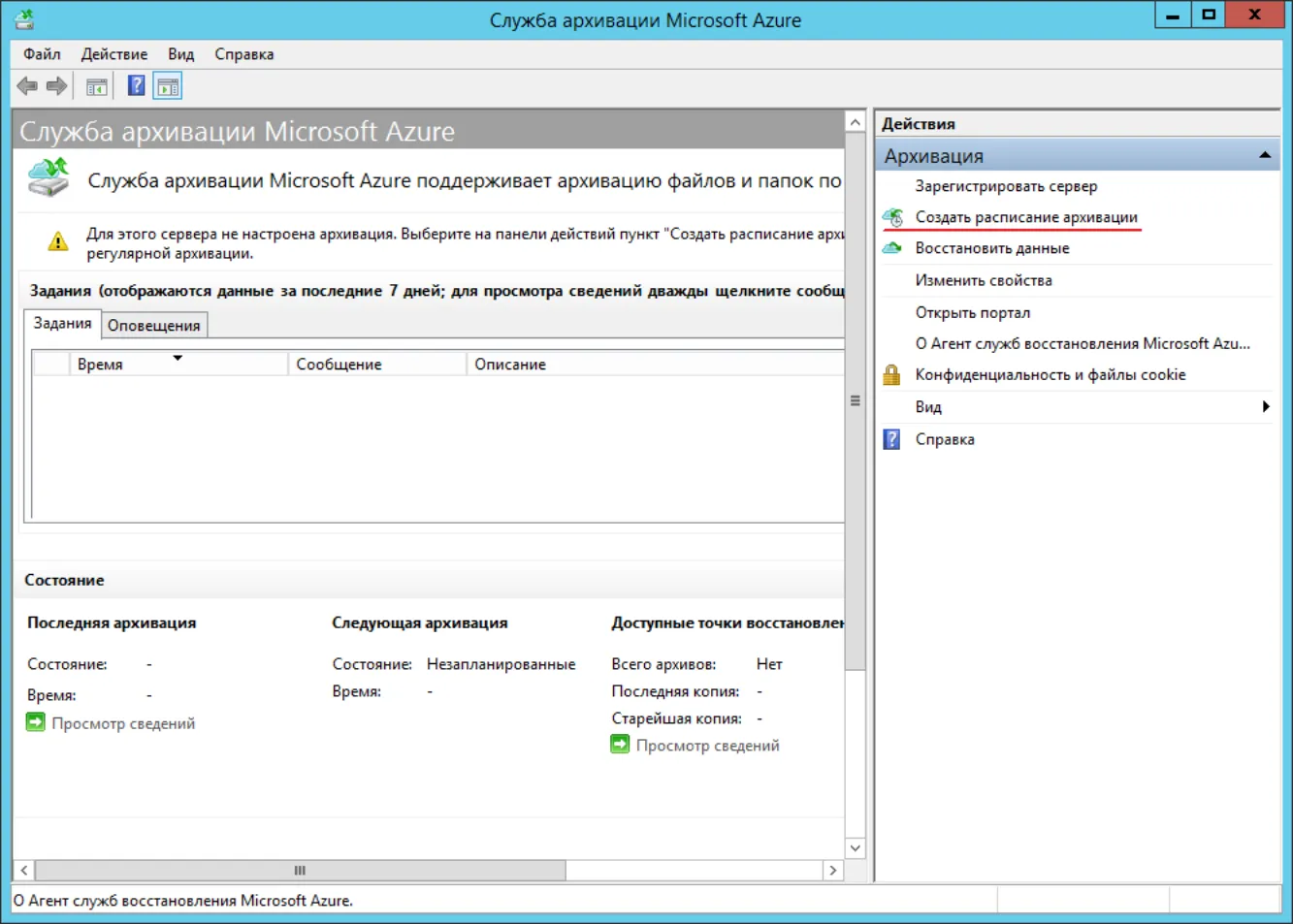The width and height of the screenshot is (1293, 924).
Task: Click the vertical scrollbar down arrow
Action: tap(855, 847)
